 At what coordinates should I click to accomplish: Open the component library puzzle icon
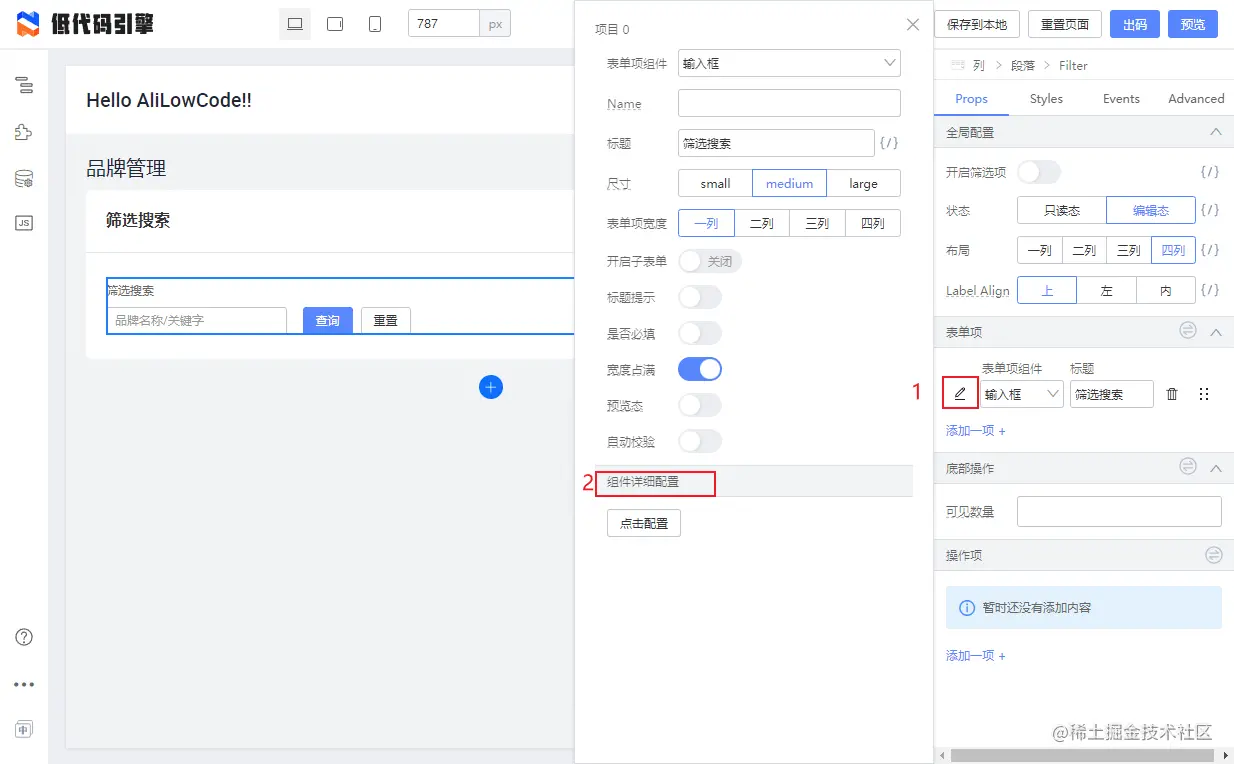(24, 132)
